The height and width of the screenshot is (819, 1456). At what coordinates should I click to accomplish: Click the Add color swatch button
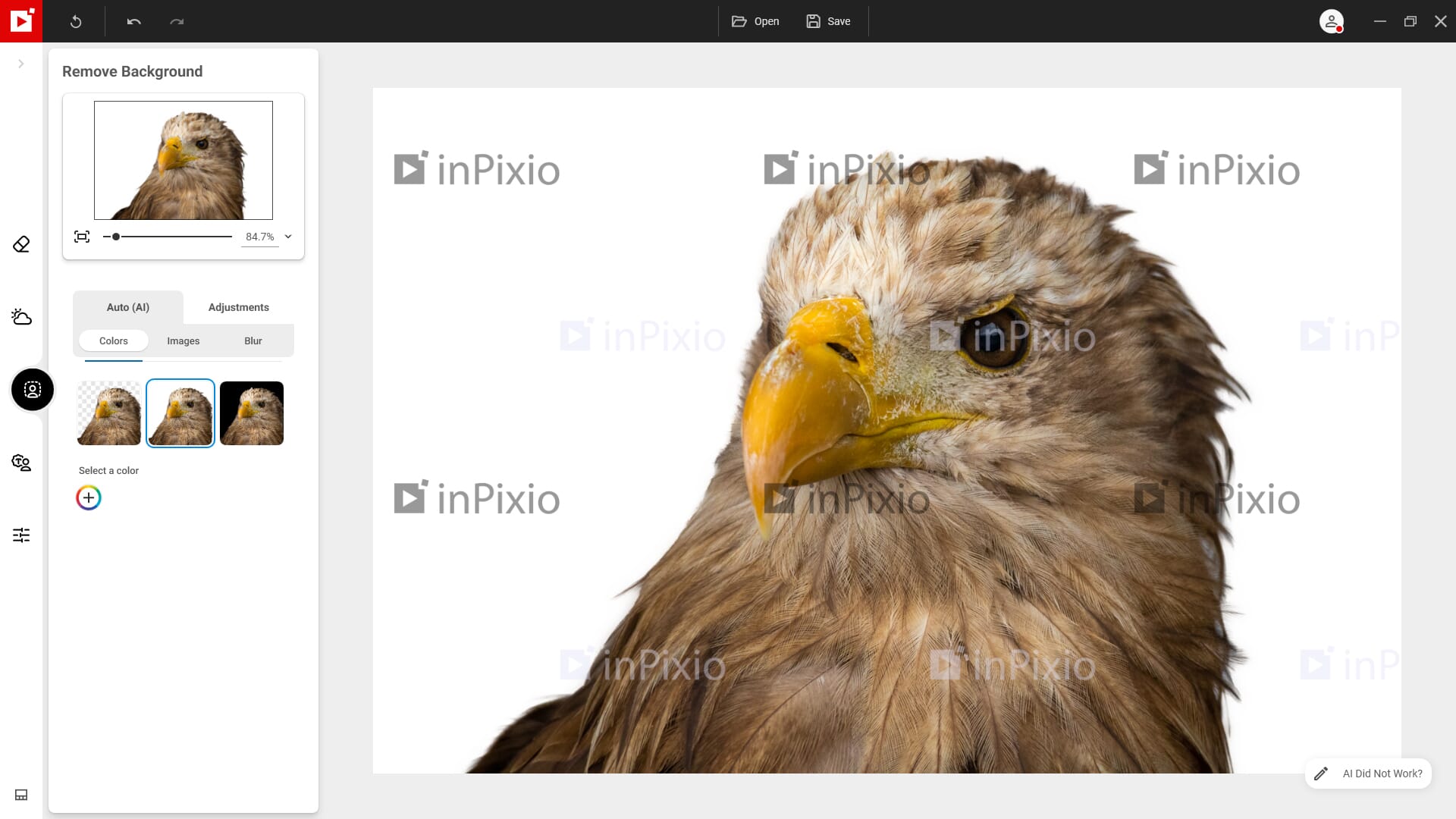coord(89,497)
